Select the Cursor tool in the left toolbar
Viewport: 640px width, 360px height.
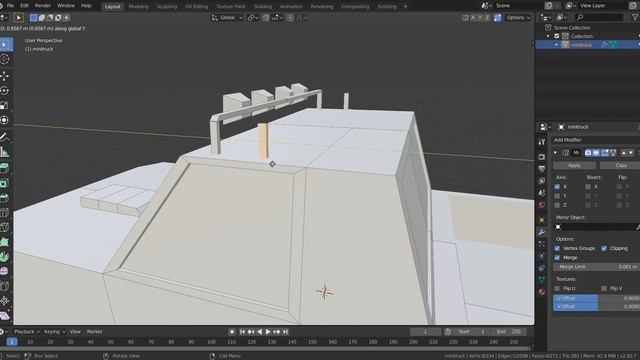[5, 60]
